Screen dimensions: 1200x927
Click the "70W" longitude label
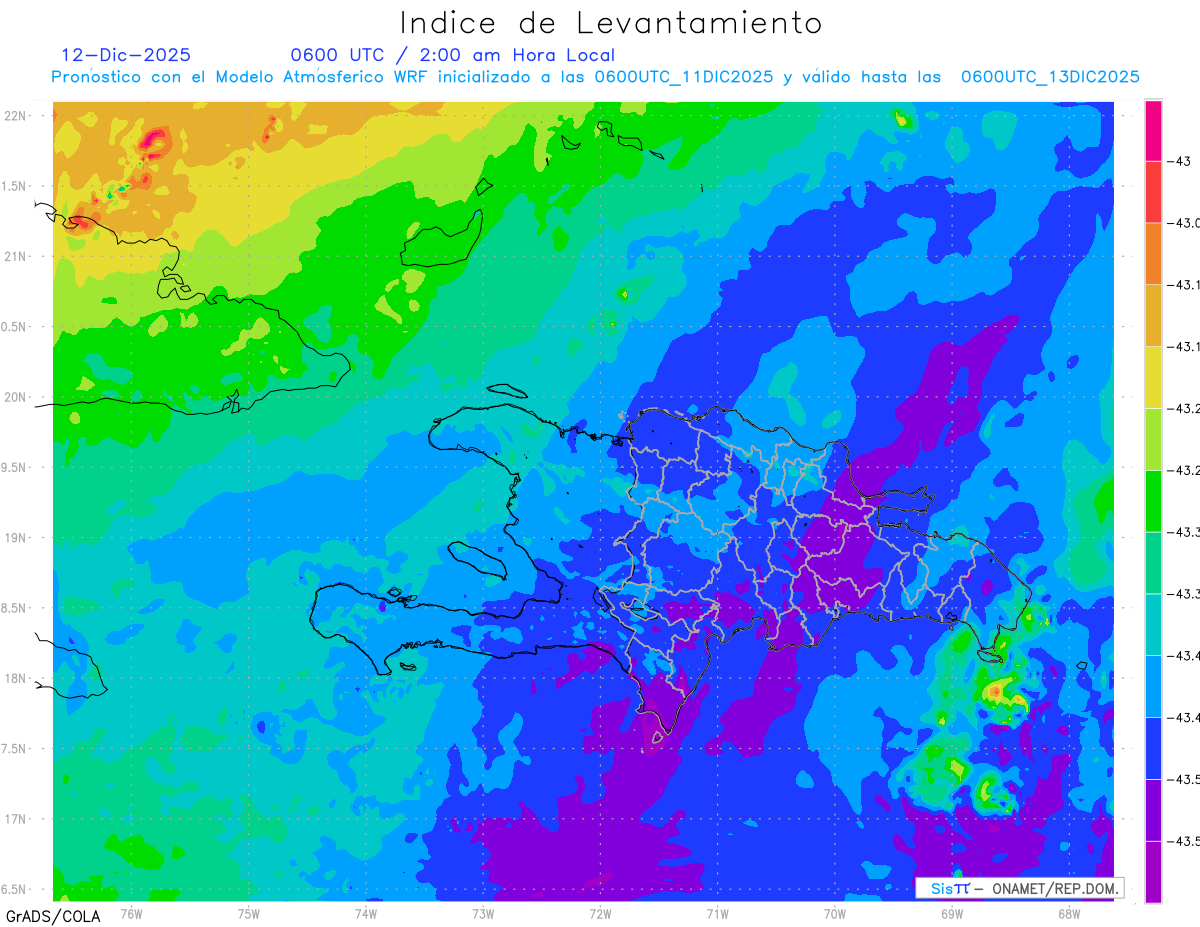point(835,913)
